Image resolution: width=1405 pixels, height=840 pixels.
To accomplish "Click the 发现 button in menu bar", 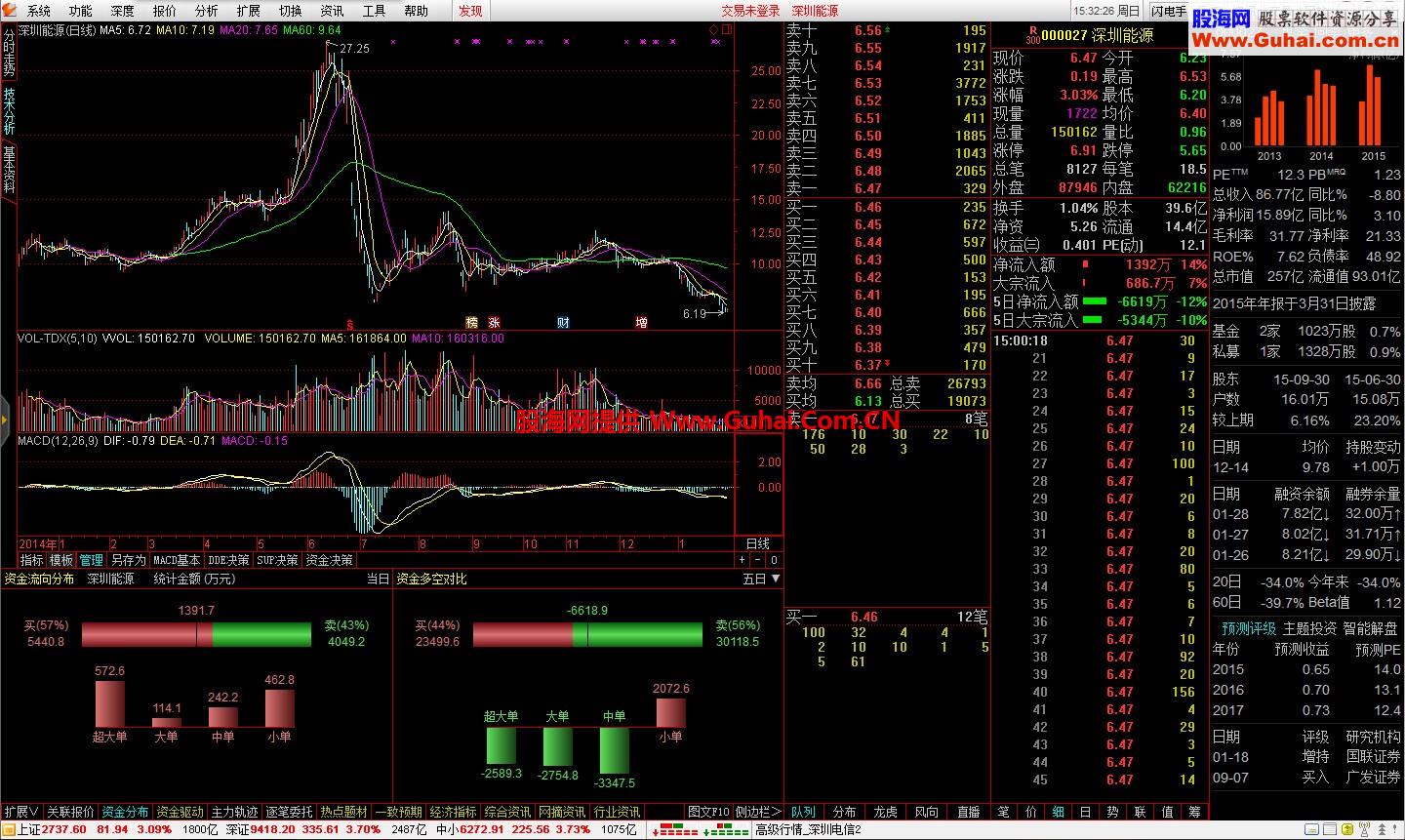I will pos(470,11).
